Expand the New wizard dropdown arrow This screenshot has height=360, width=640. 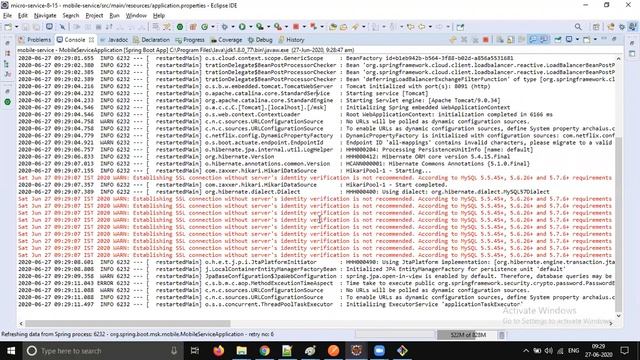[x=16, y=27]
